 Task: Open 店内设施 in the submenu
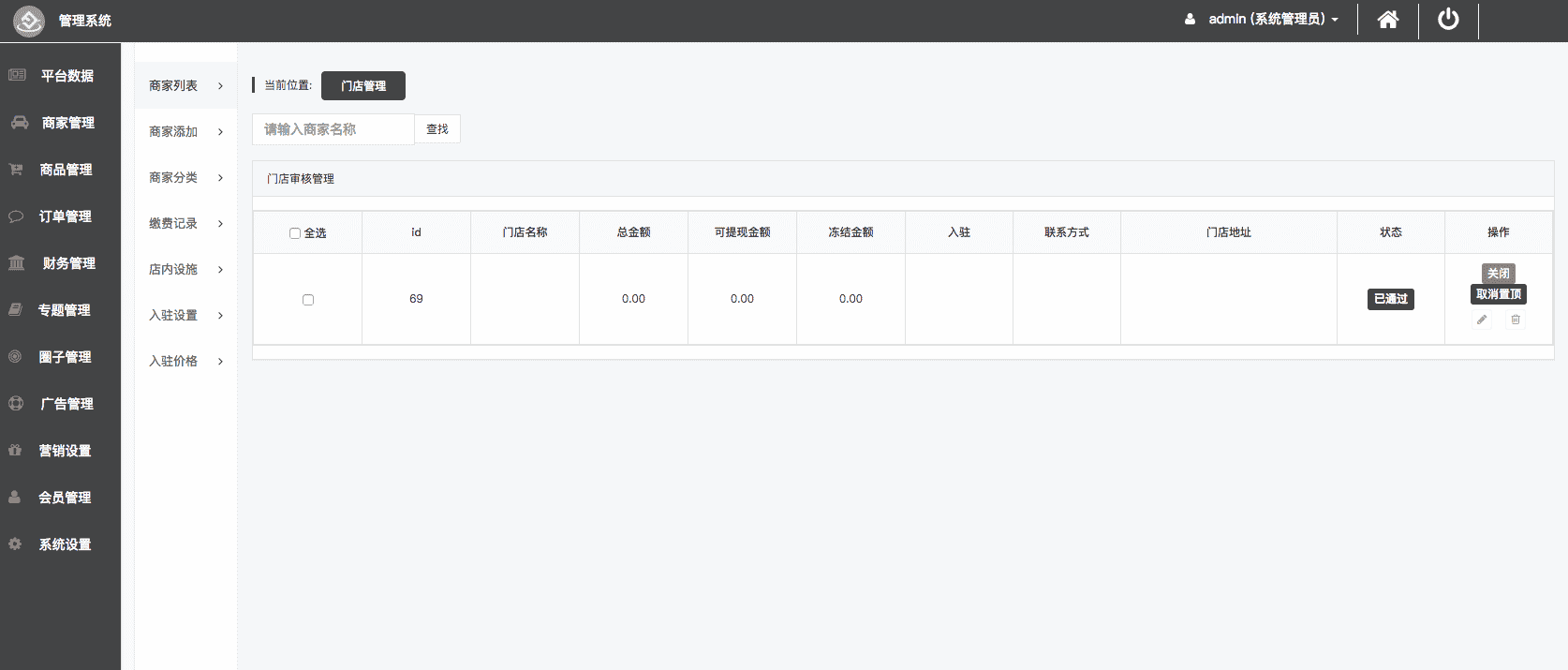click(173, 269)
